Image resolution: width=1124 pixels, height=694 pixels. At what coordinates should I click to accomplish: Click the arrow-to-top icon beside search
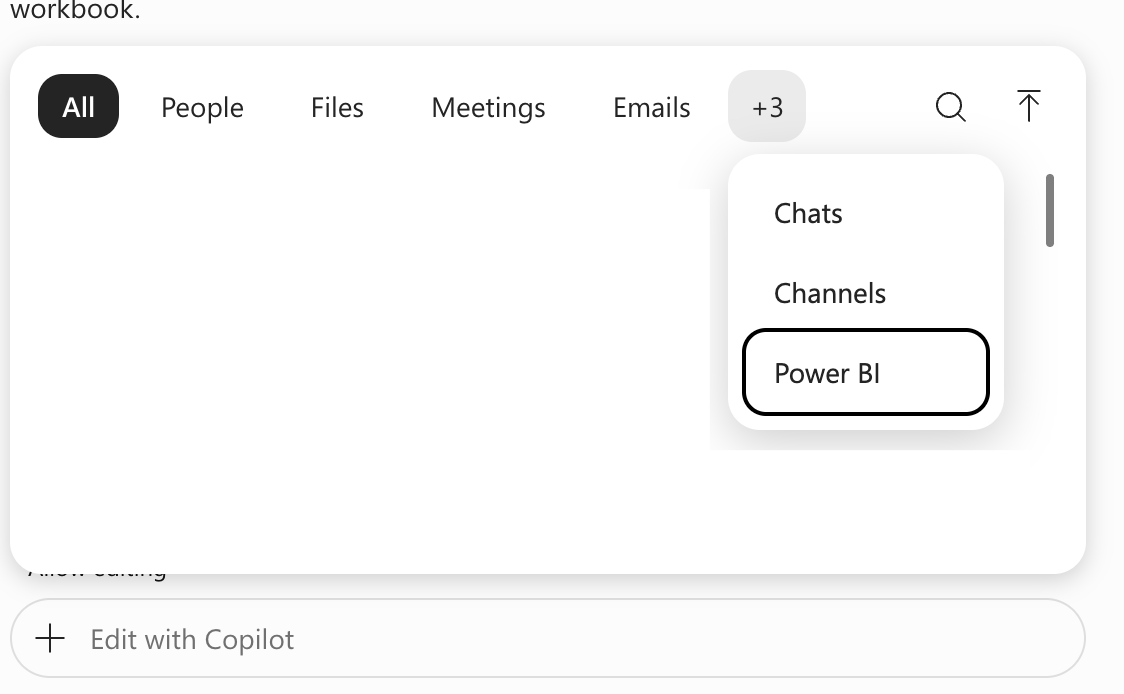point(1028,106)
